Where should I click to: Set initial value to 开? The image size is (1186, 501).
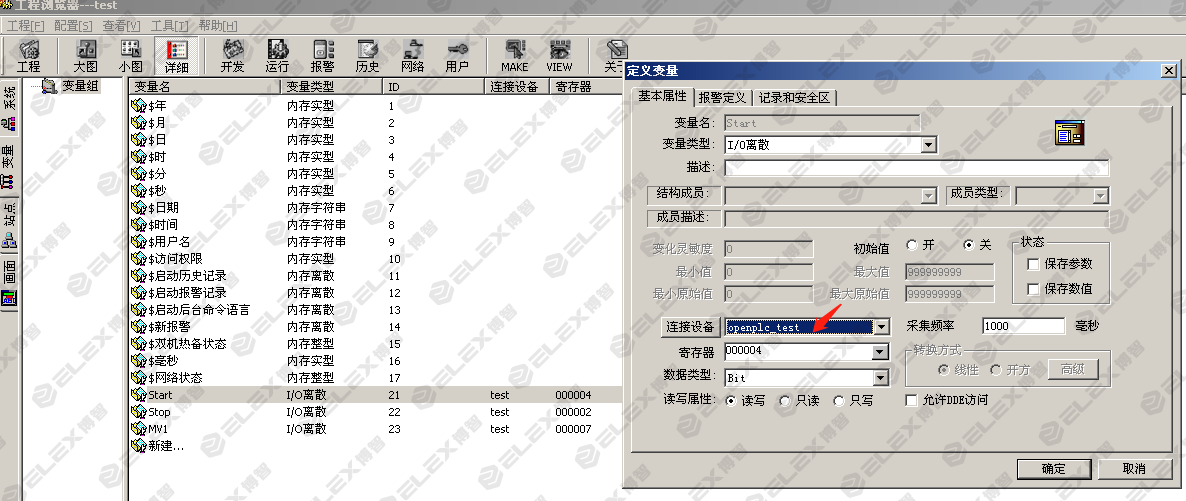[x=912, y=245]
